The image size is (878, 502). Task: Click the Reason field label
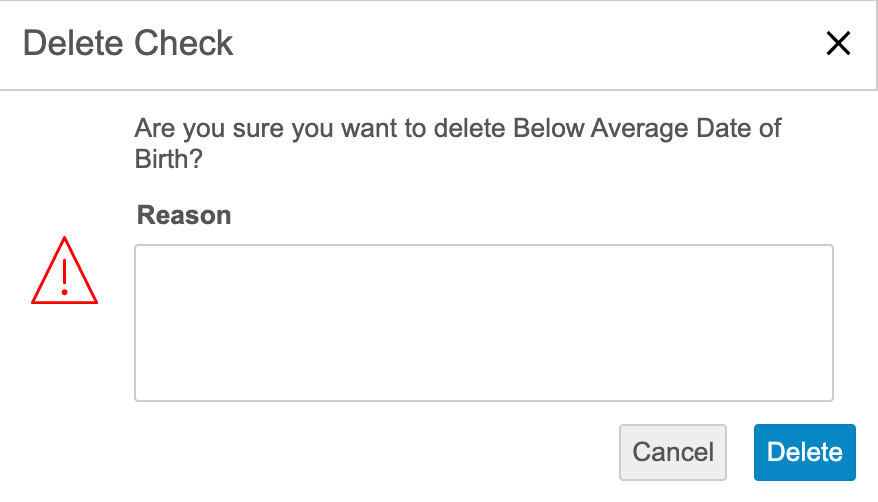pyautogui.click(x=184, y=215)
